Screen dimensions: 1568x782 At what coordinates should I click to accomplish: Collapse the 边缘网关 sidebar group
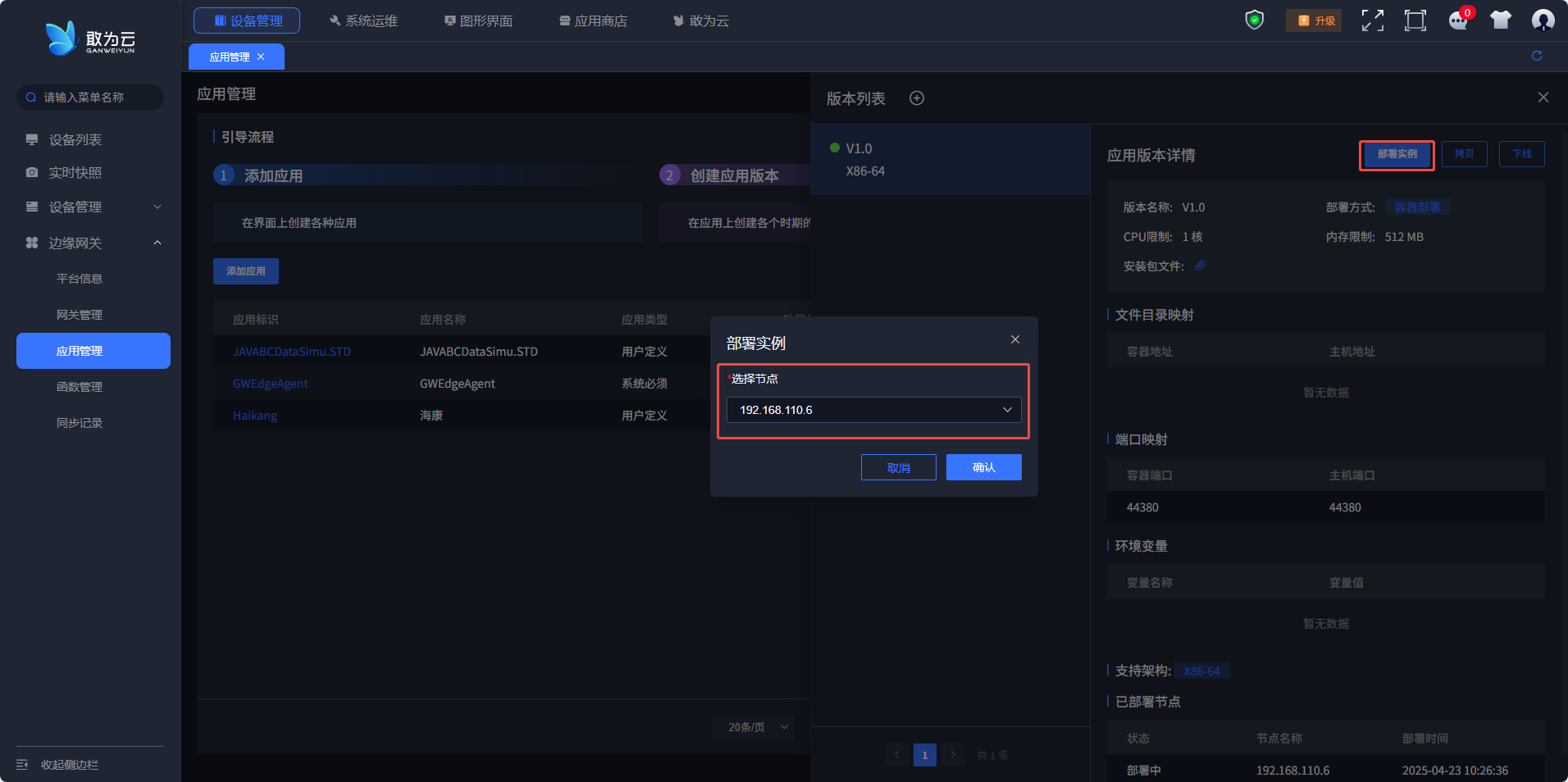[x=90, y=243]
